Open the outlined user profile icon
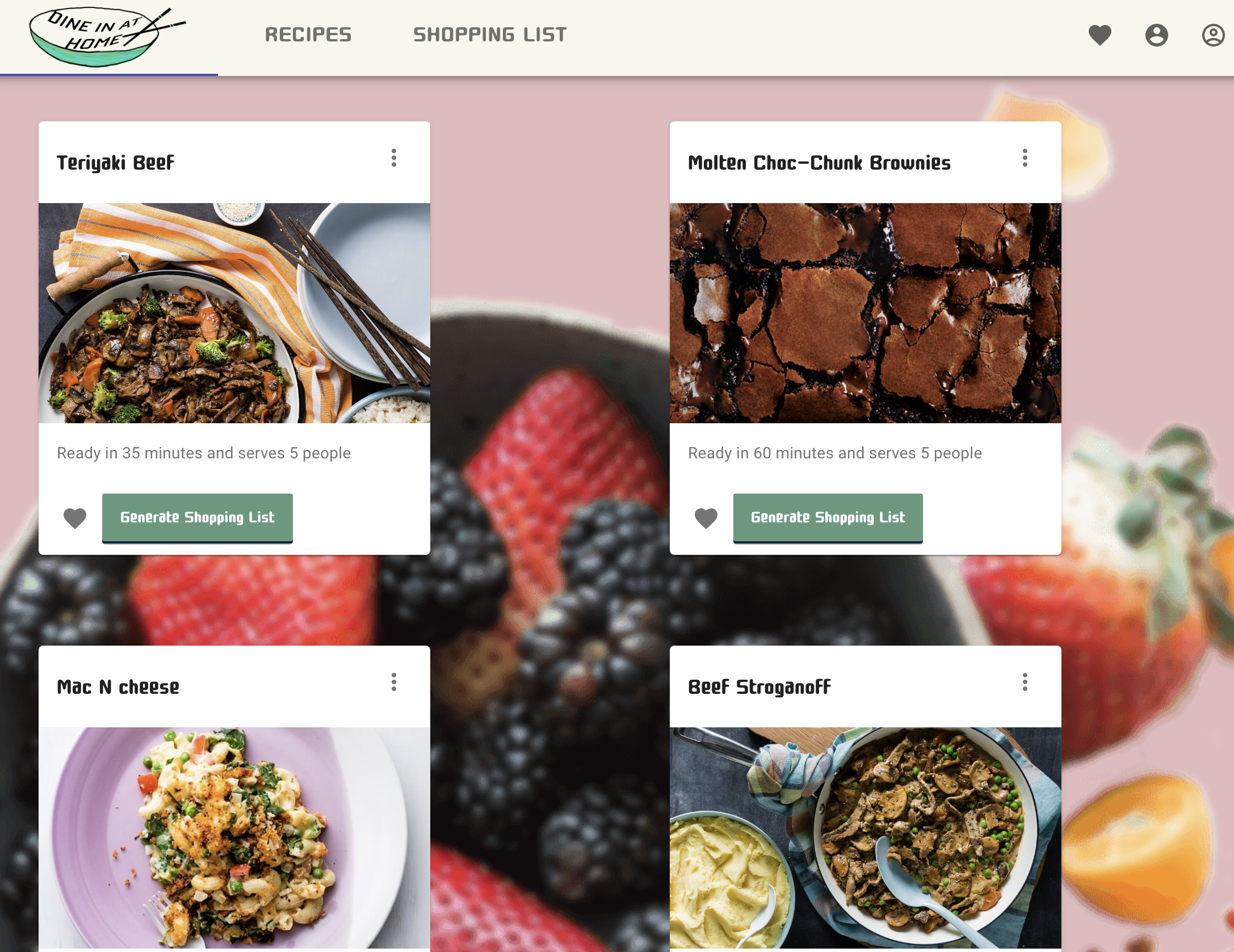This screenshot has height=952, width=1234. pos(1213,35)
